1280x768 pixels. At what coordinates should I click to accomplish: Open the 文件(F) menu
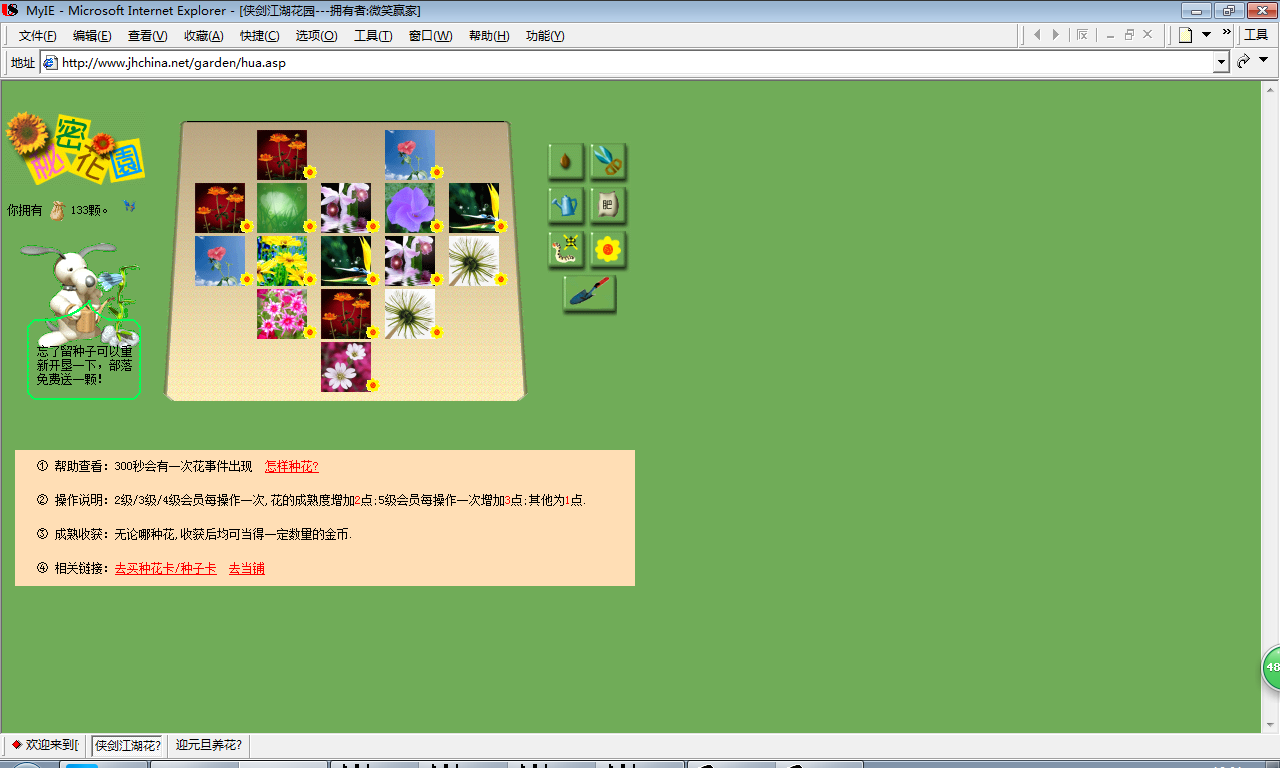click(38, 36)
